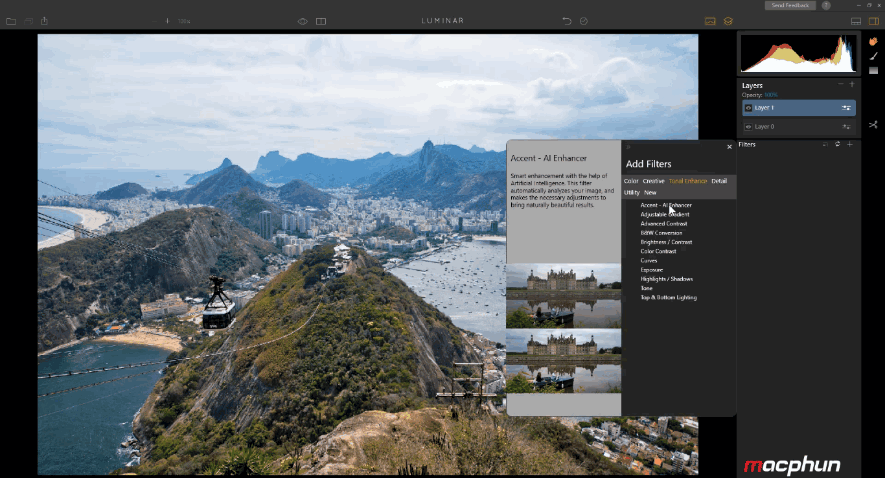This screenshot has height=478, width=885.
Task: Click the Accent - AI Enhancer description heading
Action: (549, 159)
